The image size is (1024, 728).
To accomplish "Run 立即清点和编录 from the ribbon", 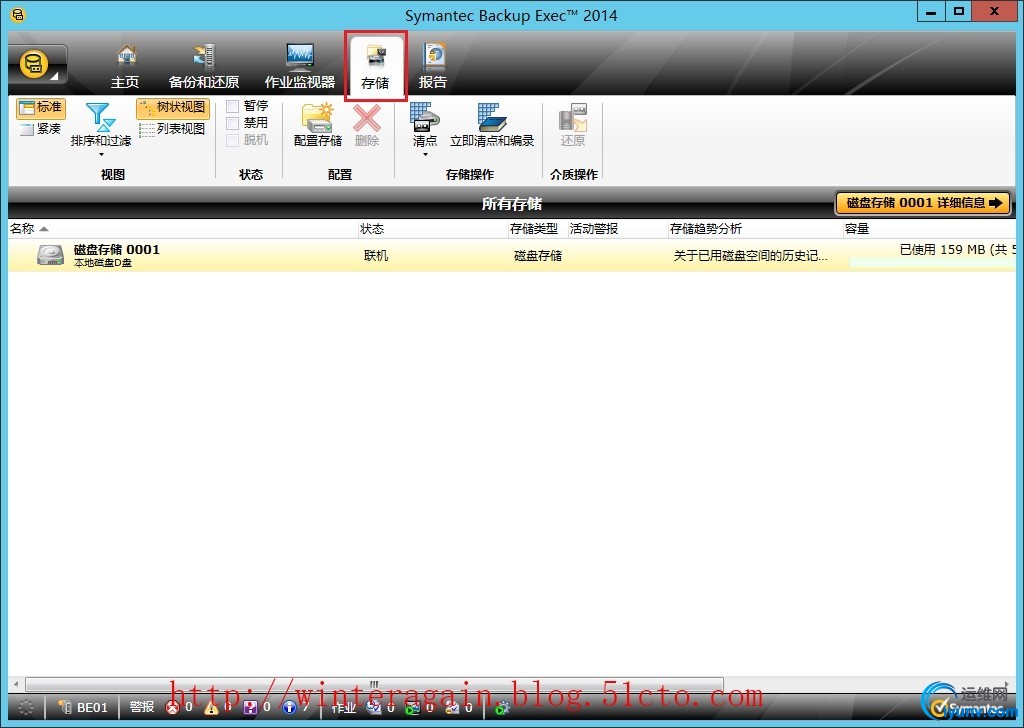I will [x=492, y=125].
